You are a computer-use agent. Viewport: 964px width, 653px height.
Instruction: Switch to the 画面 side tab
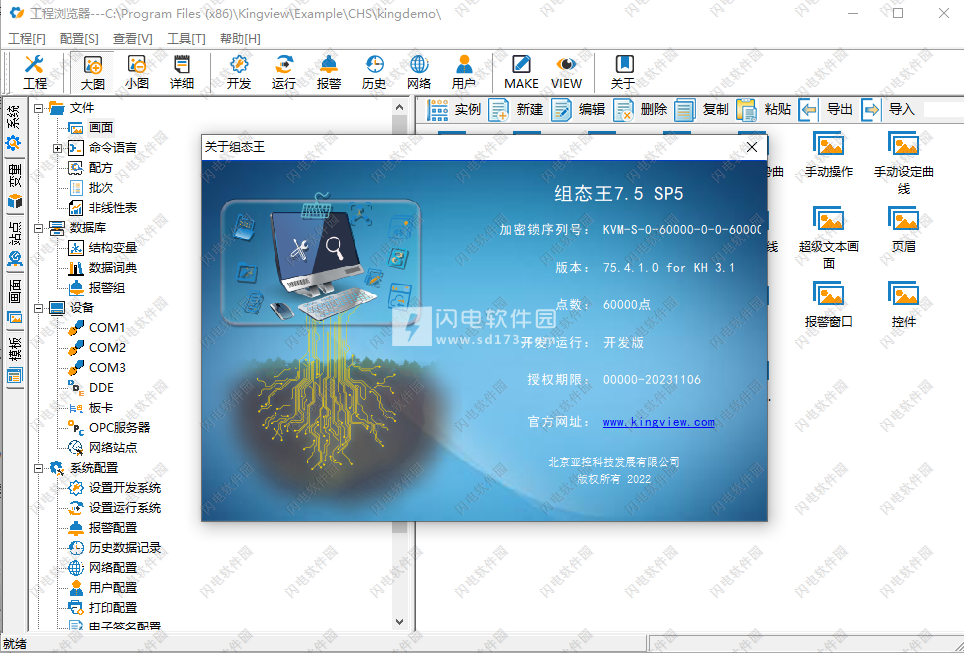pyautogui.click(x=14, y=301)
